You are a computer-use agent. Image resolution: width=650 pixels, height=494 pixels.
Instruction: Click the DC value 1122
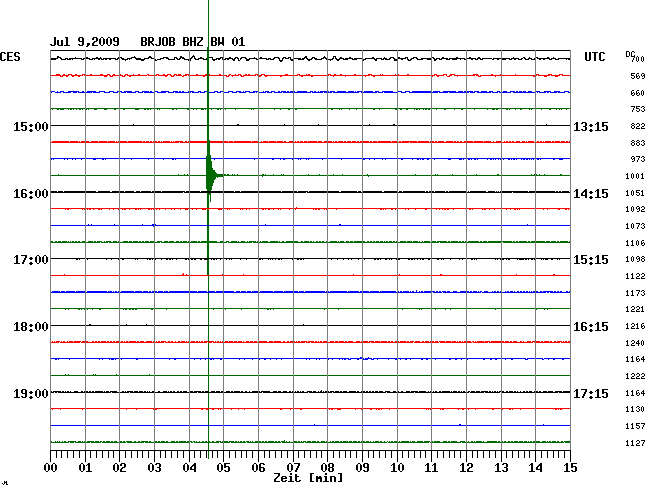635,276
